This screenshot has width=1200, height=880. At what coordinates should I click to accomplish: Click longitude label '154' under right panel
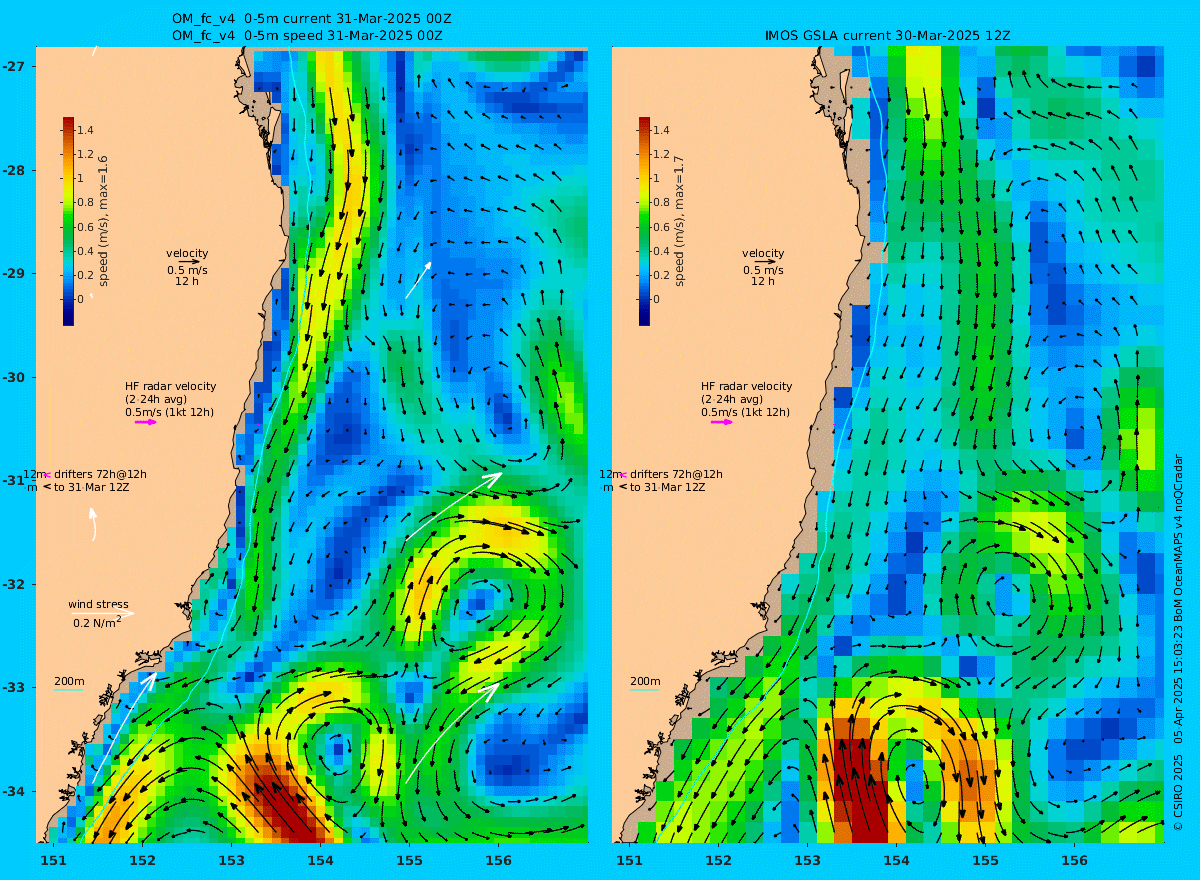pyautogui.click(x=897, y=860)
